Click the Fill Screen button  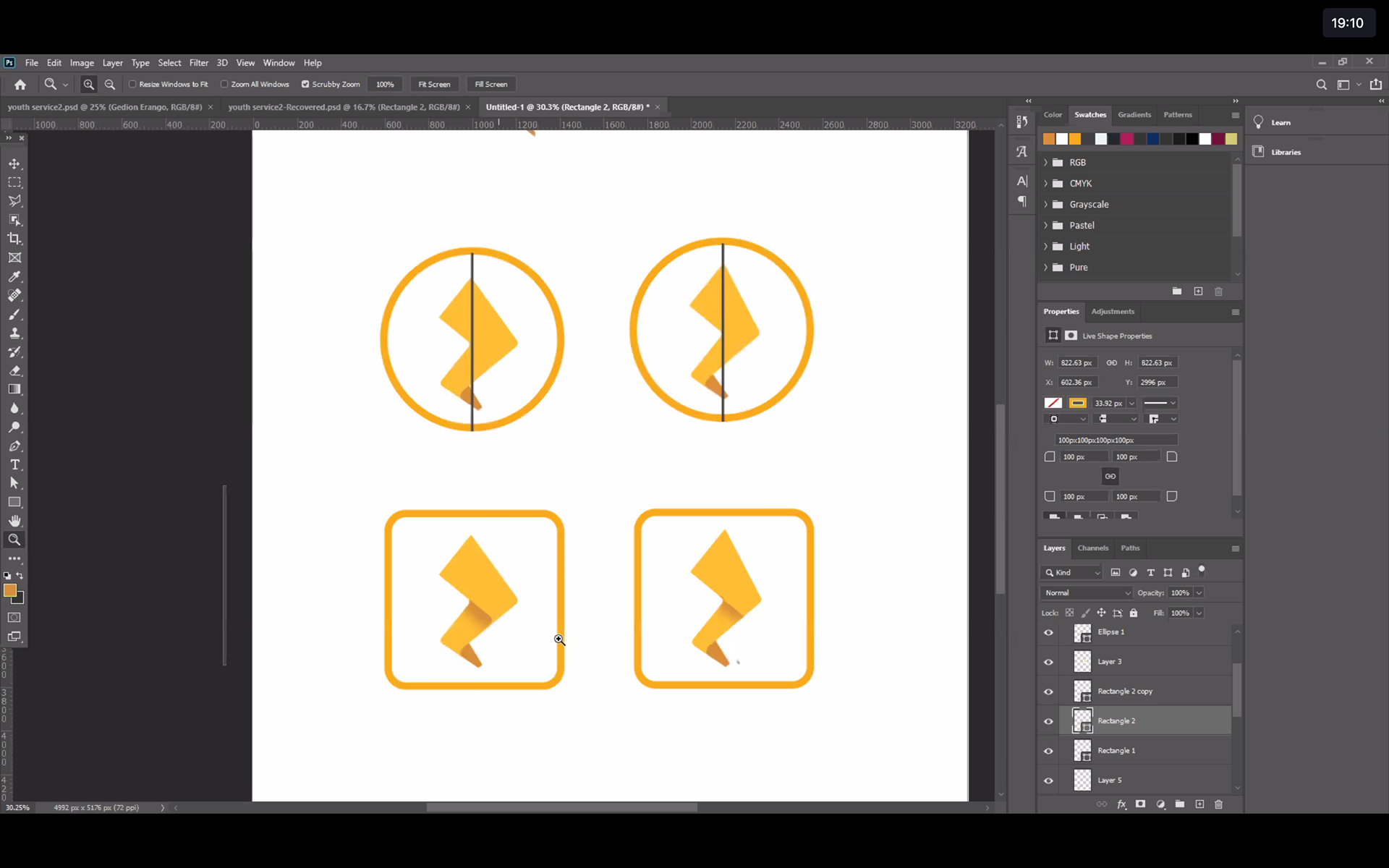[491, 85]
